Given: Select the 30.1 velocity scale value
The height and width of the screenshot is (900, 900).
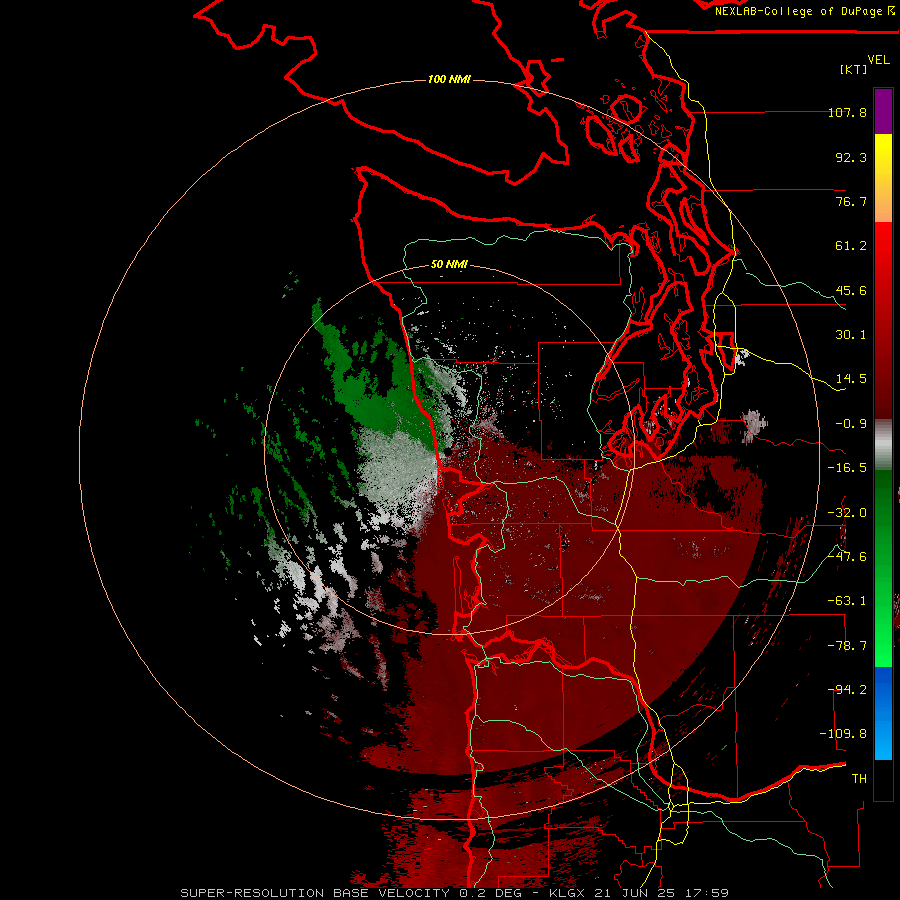Looking at the screenshot, I should click(851, 335).
